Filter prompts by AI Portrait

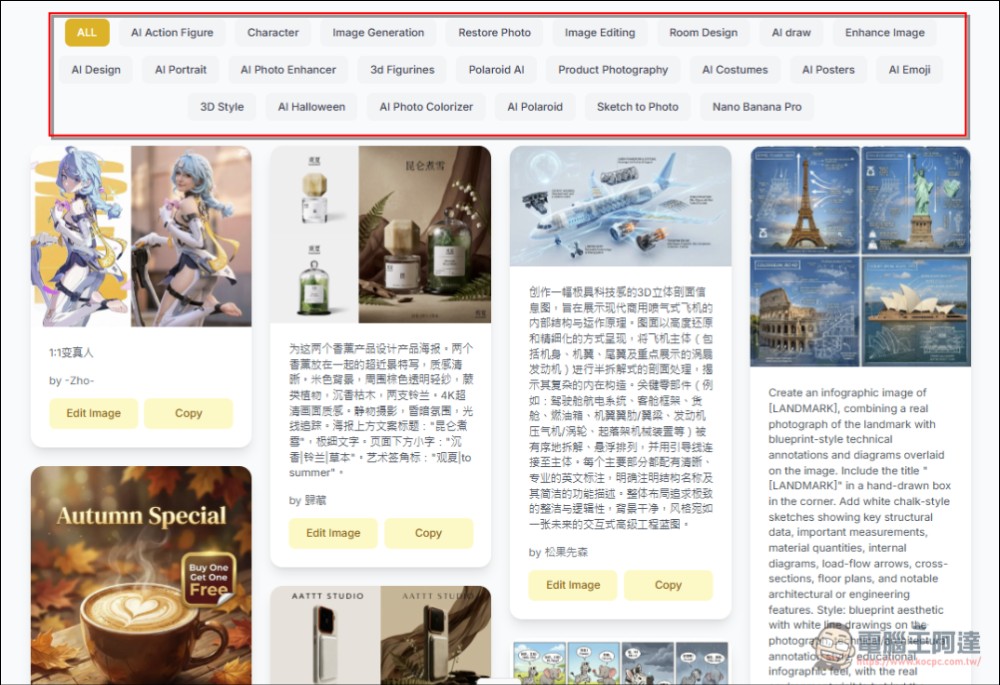[x=181, y=70]
